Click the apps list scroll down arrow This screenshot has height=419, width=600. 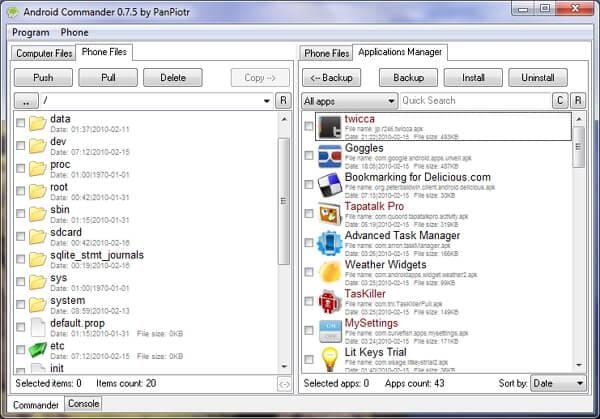coord(579,365)
